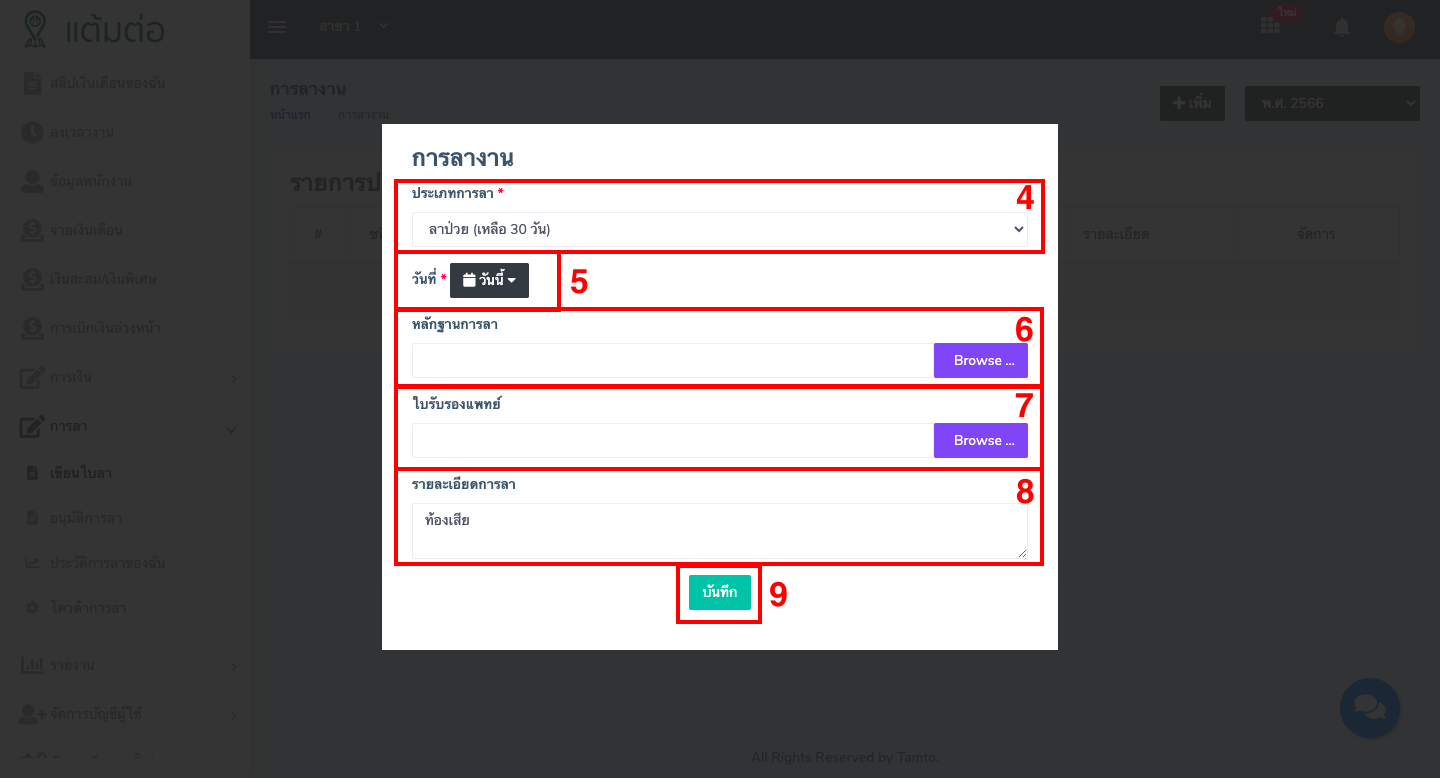The width and height of the screenshot is (1440, 778).
Task: Open the apps grid icon
Action: click(1270, 26)
